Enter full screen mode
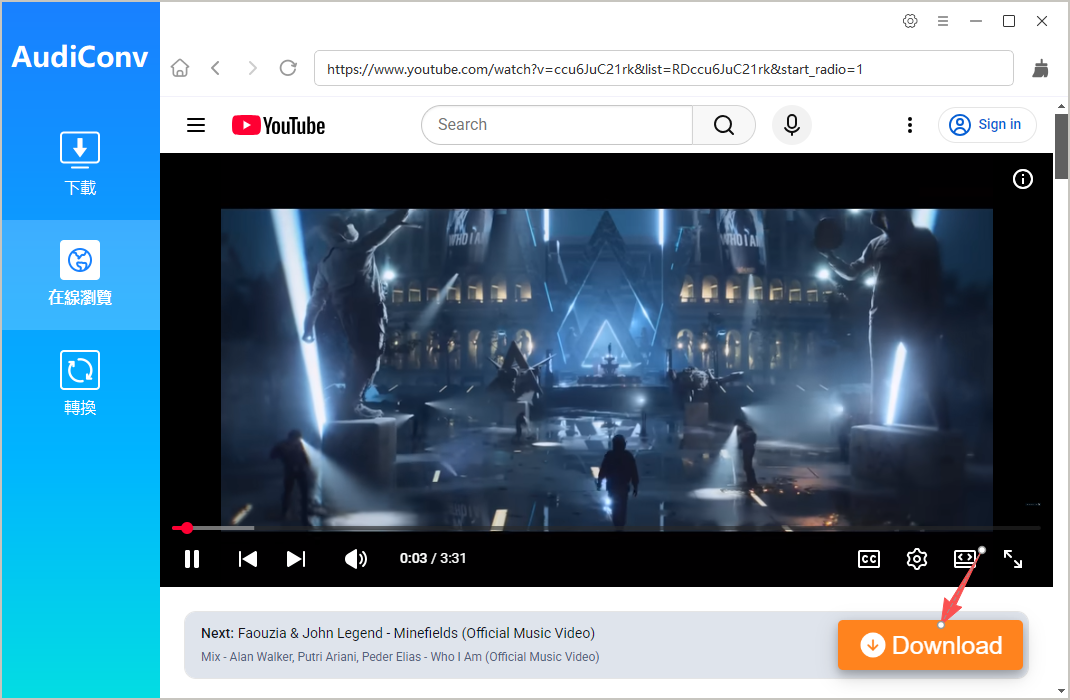 coord(1013,559)
